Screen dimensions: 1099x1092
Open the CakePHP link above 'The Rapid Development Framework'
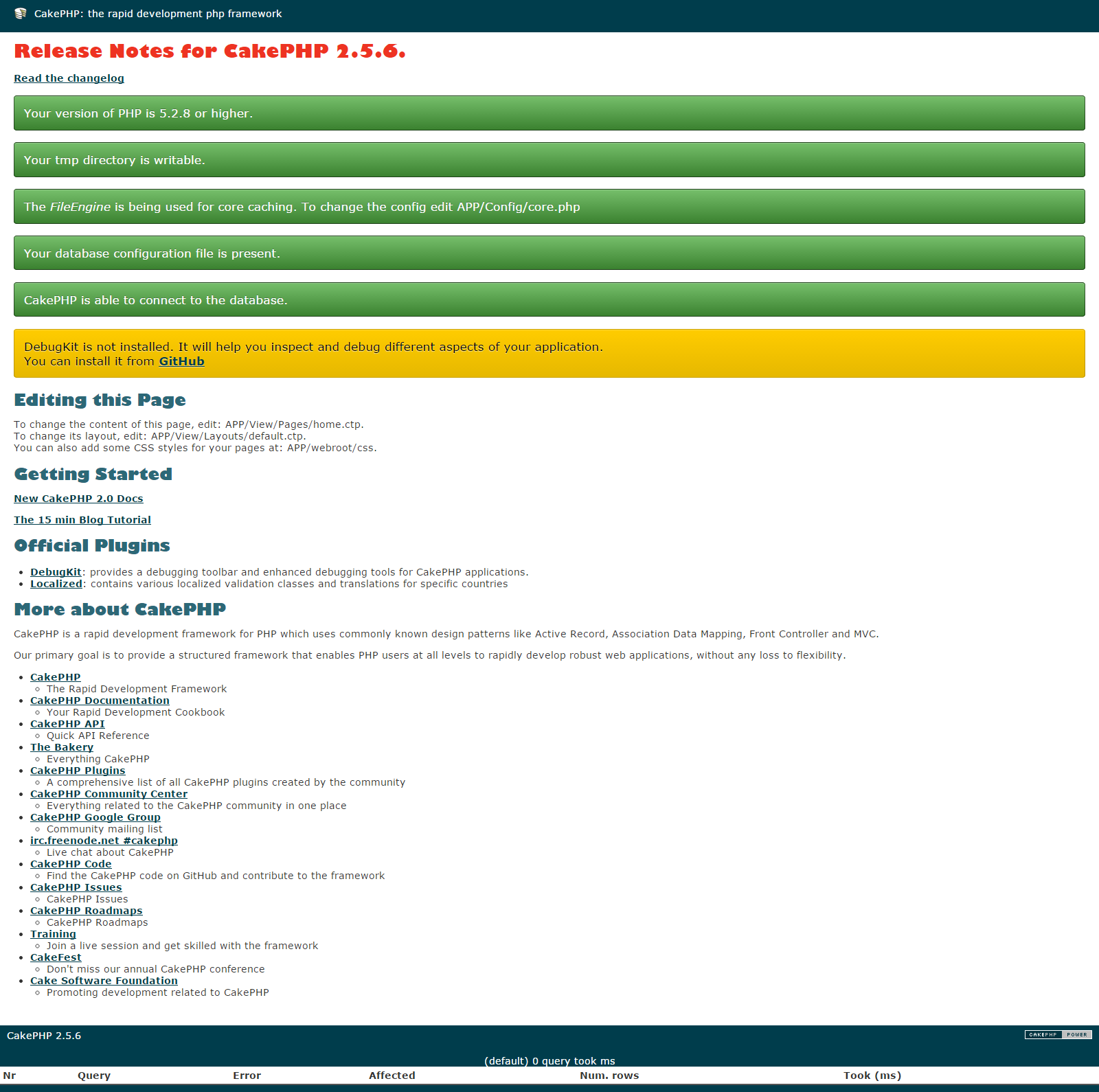[55, 677]
